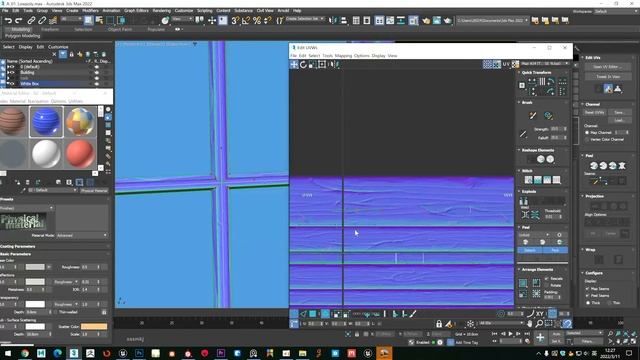Select Rotate tool in Edit UVWs toolbar
The image size is (640, 360).
tap(303, 64)
